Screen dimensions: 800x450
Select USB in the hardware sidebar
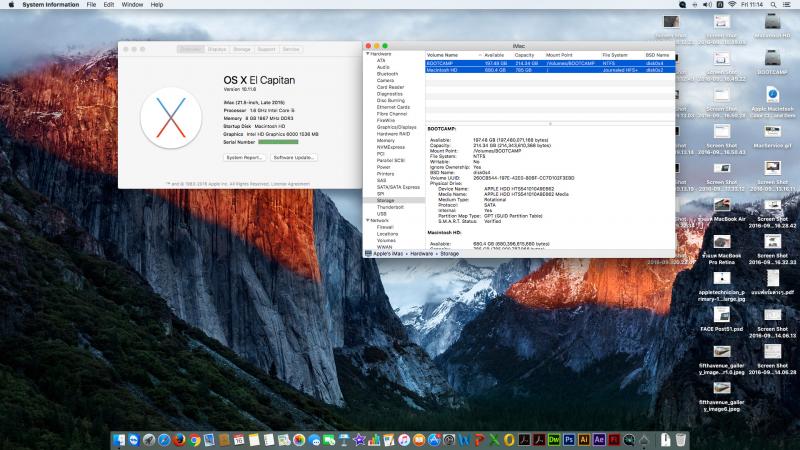click(382, 214)
